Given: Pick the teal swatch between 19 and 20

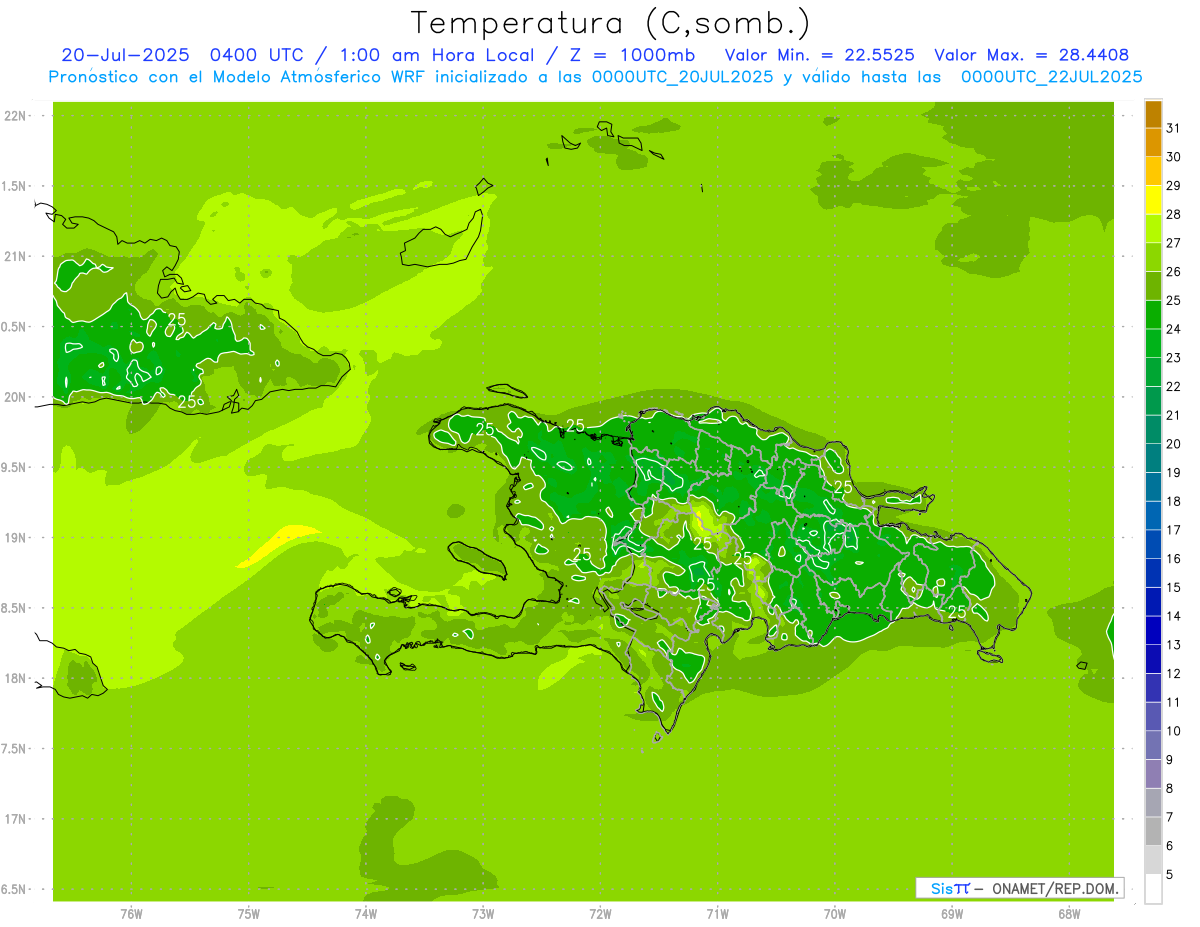Looking at the screenshot, I should click(x=1153, y=458).
